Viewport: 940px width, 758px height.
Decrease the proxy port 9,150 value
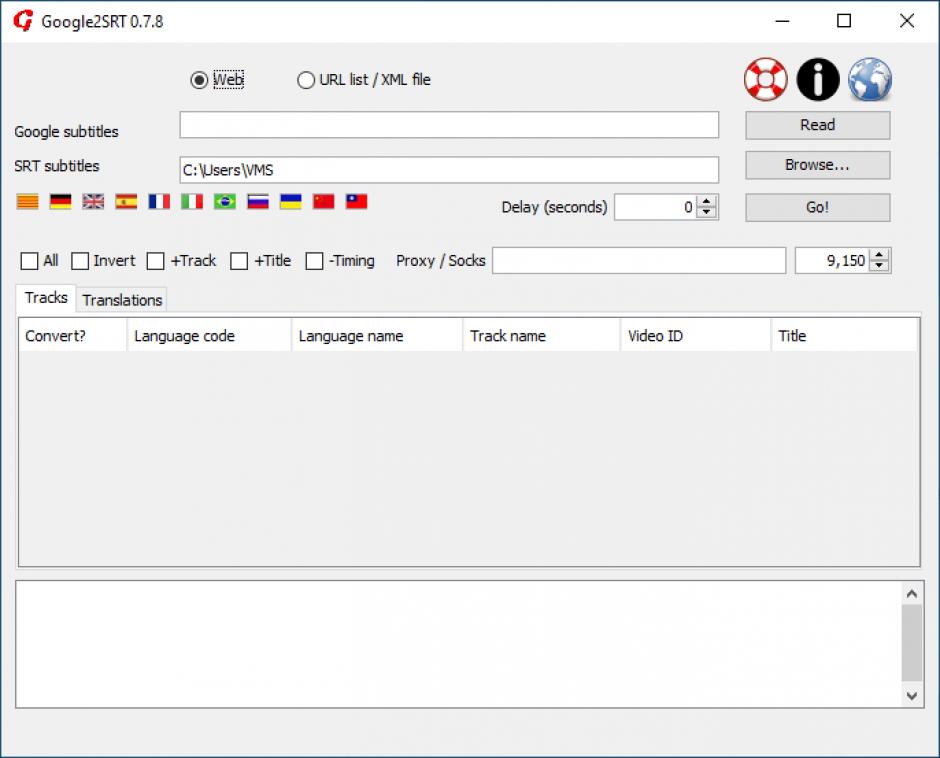879,266
